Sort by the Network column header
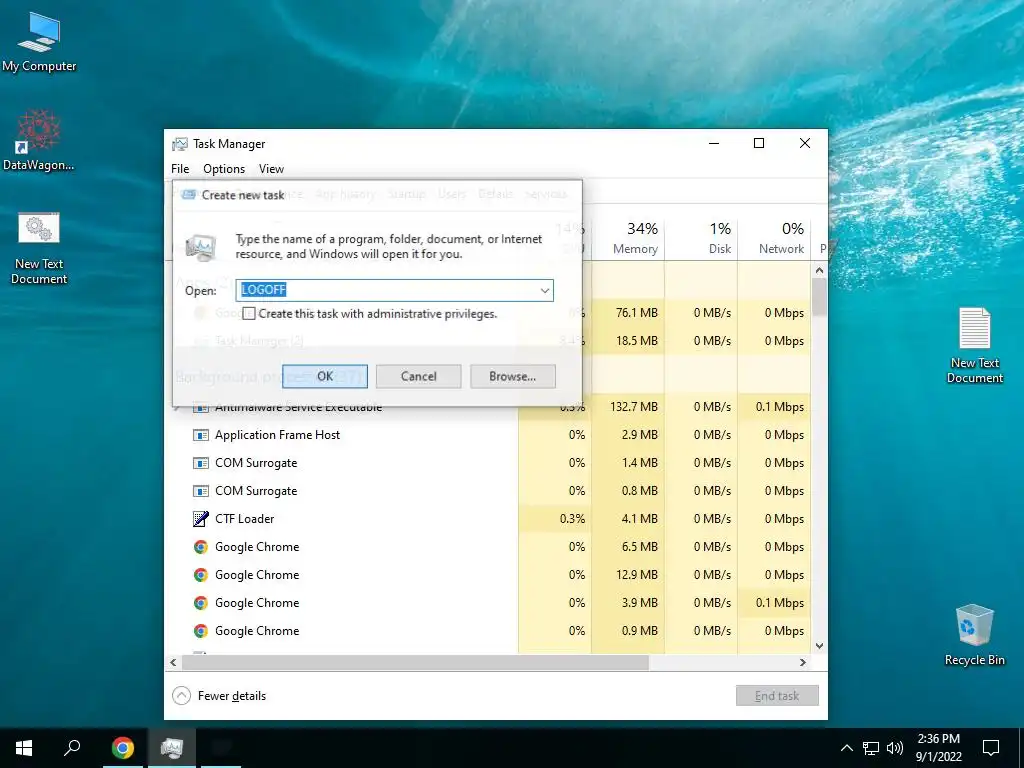Image resolution: width=1024 pixels, height=768 pixels. (x=774, y=238)
